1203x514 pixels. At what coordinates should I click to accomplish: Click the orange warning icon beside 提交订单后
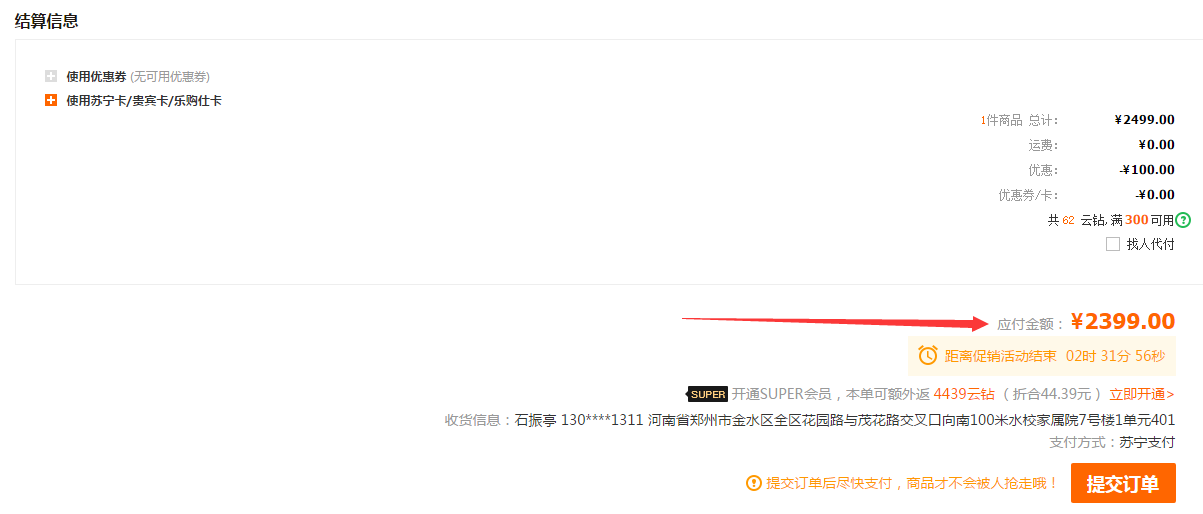point(754,483)
